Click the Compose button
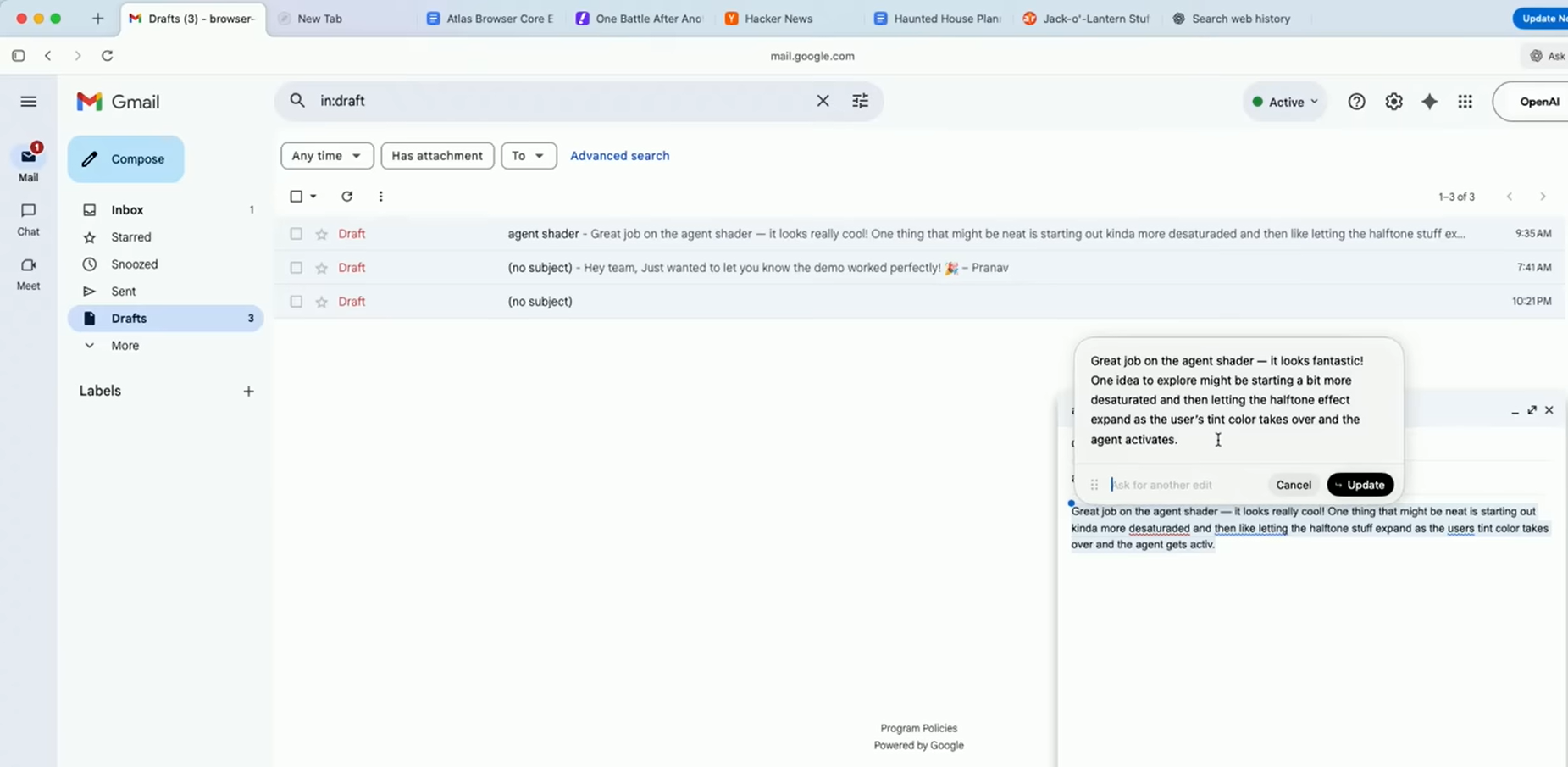 click(x=125, y=159)
